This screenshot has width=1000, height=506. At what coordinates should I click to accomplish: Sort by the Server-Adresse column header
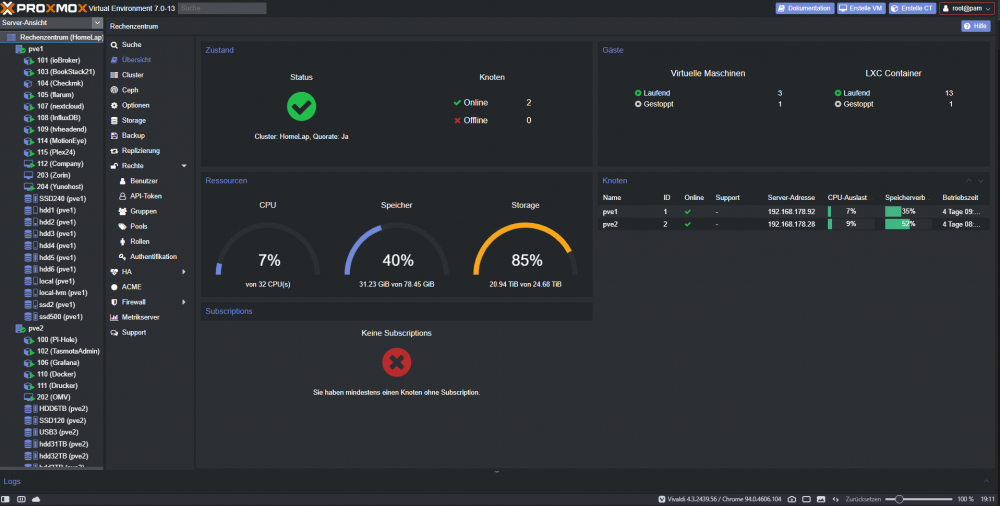coord(791,198)
